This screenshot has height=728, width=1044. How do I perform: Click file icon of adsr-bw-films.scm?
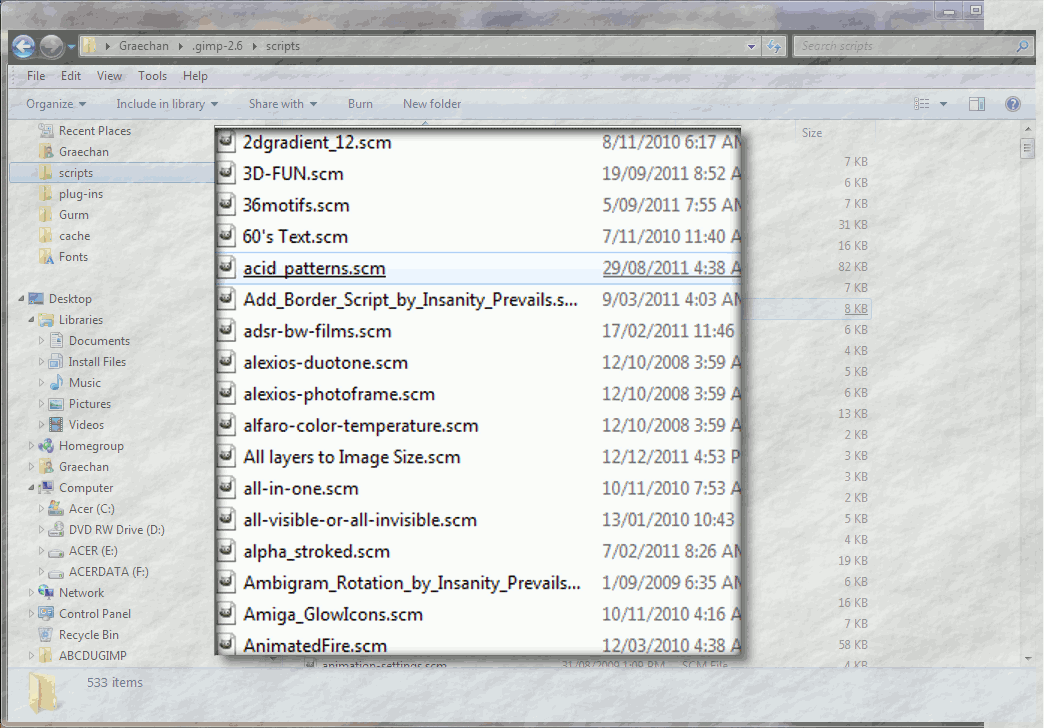coord(226,330)
